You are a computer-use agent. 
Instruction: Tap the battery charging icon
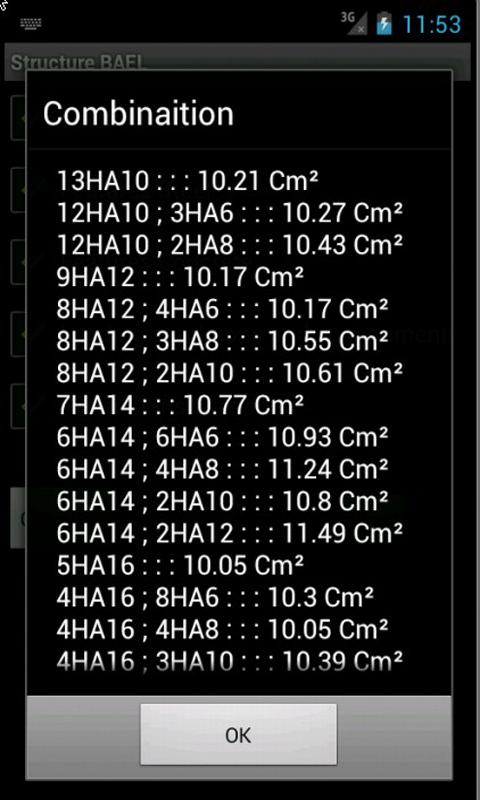tap(384, 23)
